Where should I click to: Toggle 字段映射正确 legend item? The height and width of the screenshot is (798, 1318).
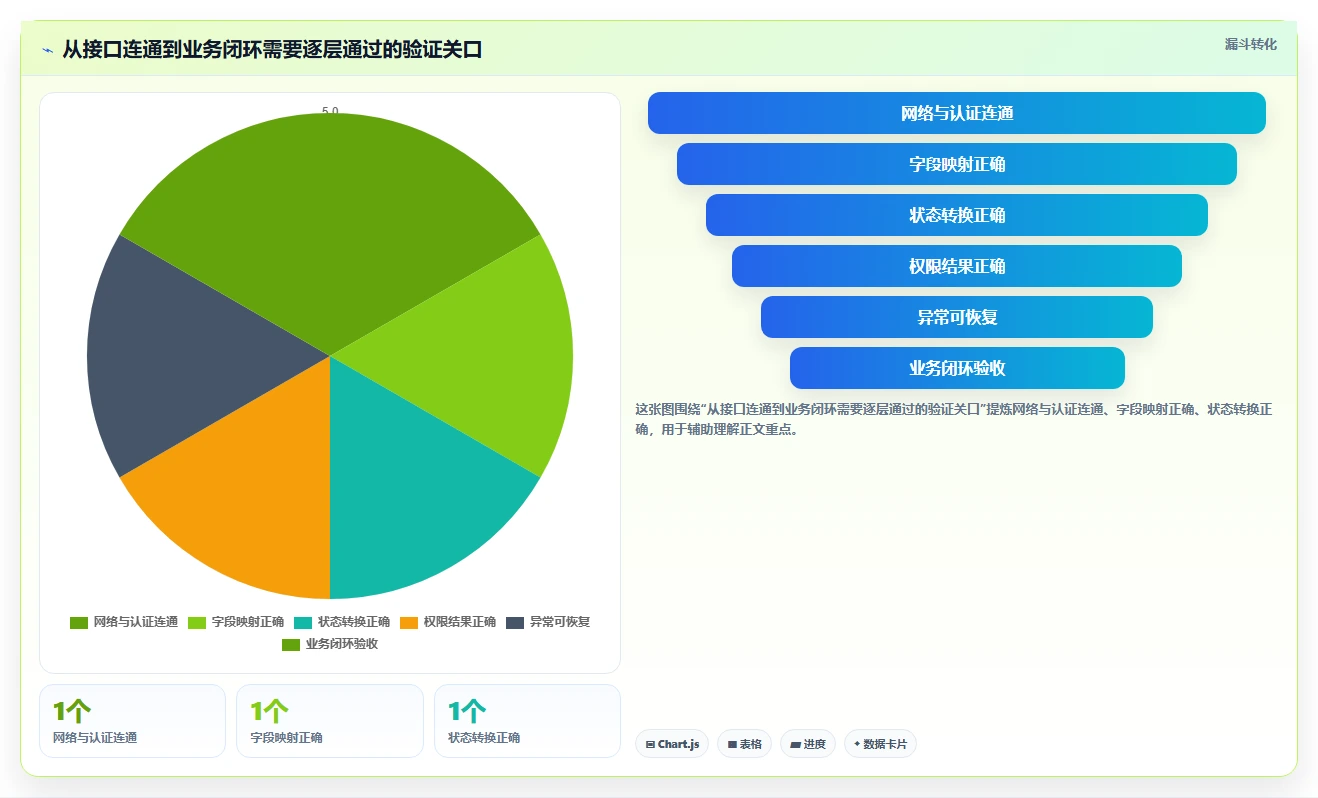tap(236, 622)
